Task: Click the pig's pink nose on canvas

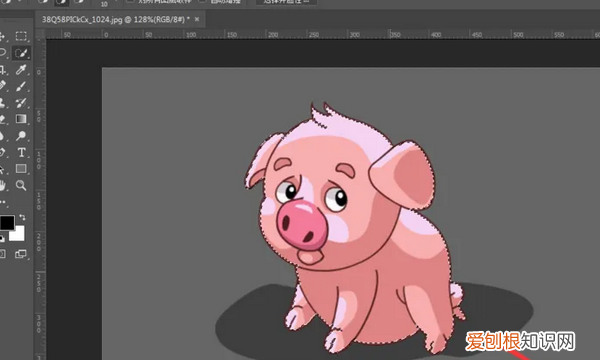Action: pos(302,225)
